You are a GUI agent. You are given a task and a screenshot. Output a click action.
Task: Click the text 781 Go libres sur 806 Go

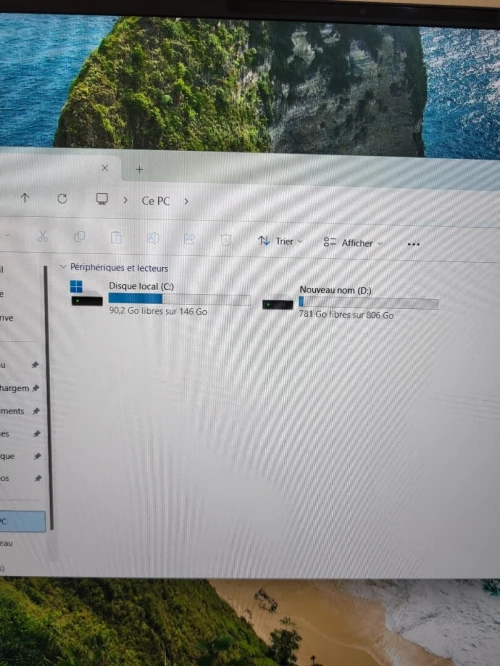click(346, 315)
